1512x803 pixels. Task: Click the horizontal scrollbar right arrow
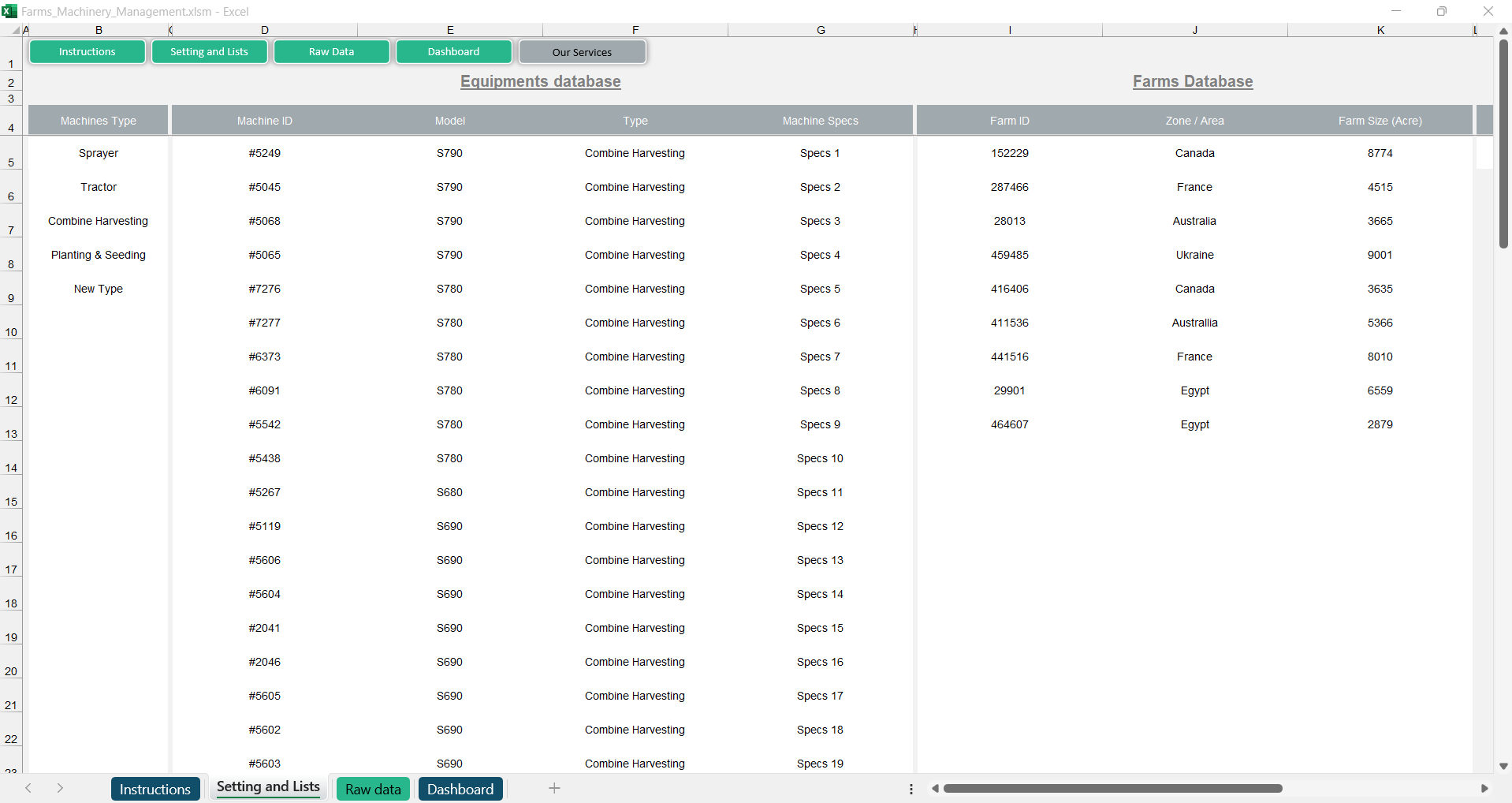pos(1484,788)
